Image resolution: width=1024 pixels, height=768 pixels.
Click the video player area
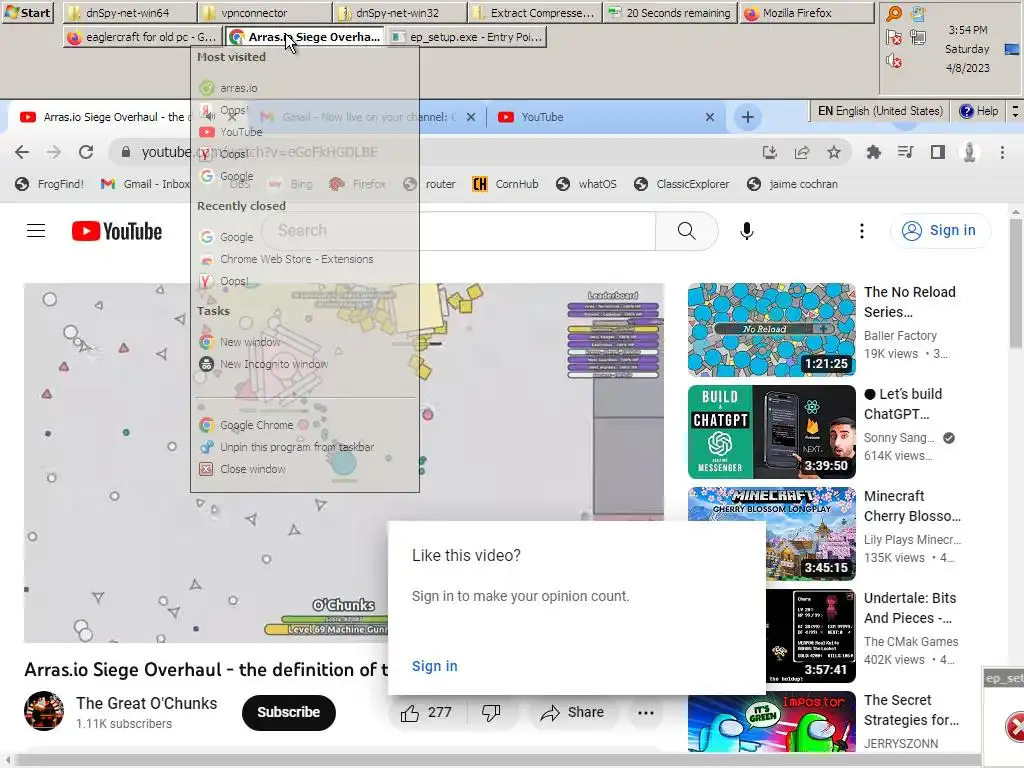tap(344, 462)
